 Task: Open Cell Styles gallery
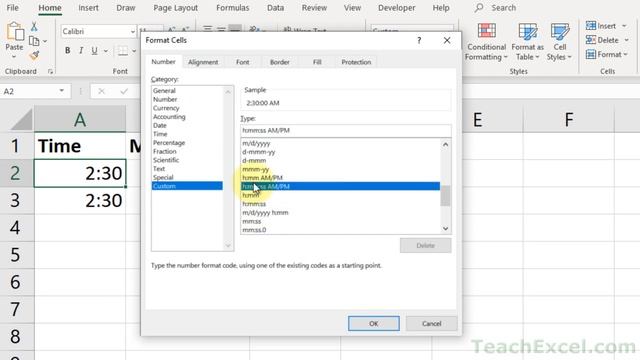click(559, 42)
